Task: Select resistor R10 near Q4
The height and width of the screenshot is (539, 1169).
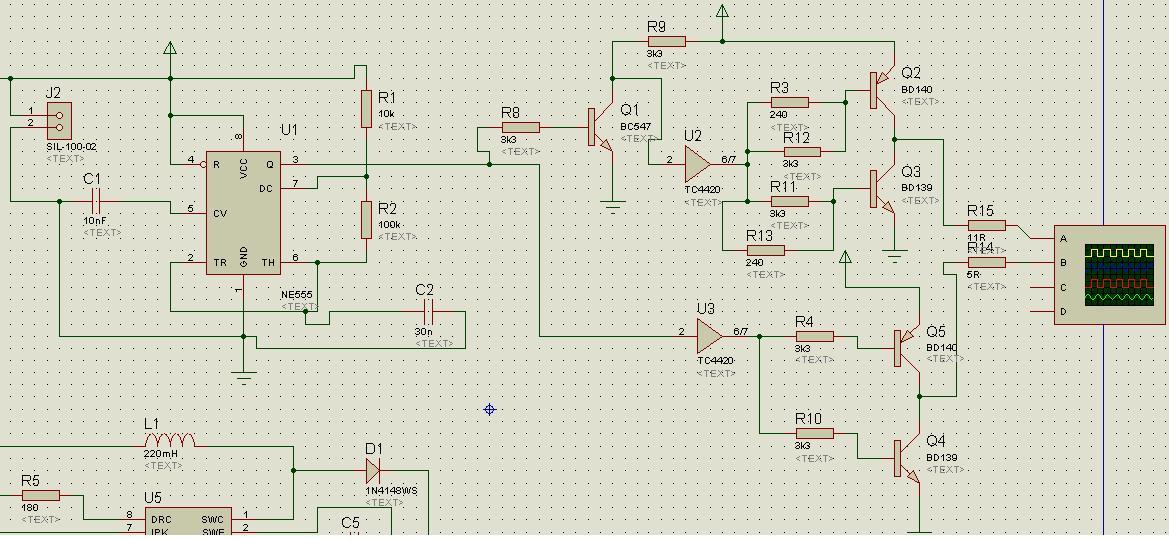Action: click(814, 434)
